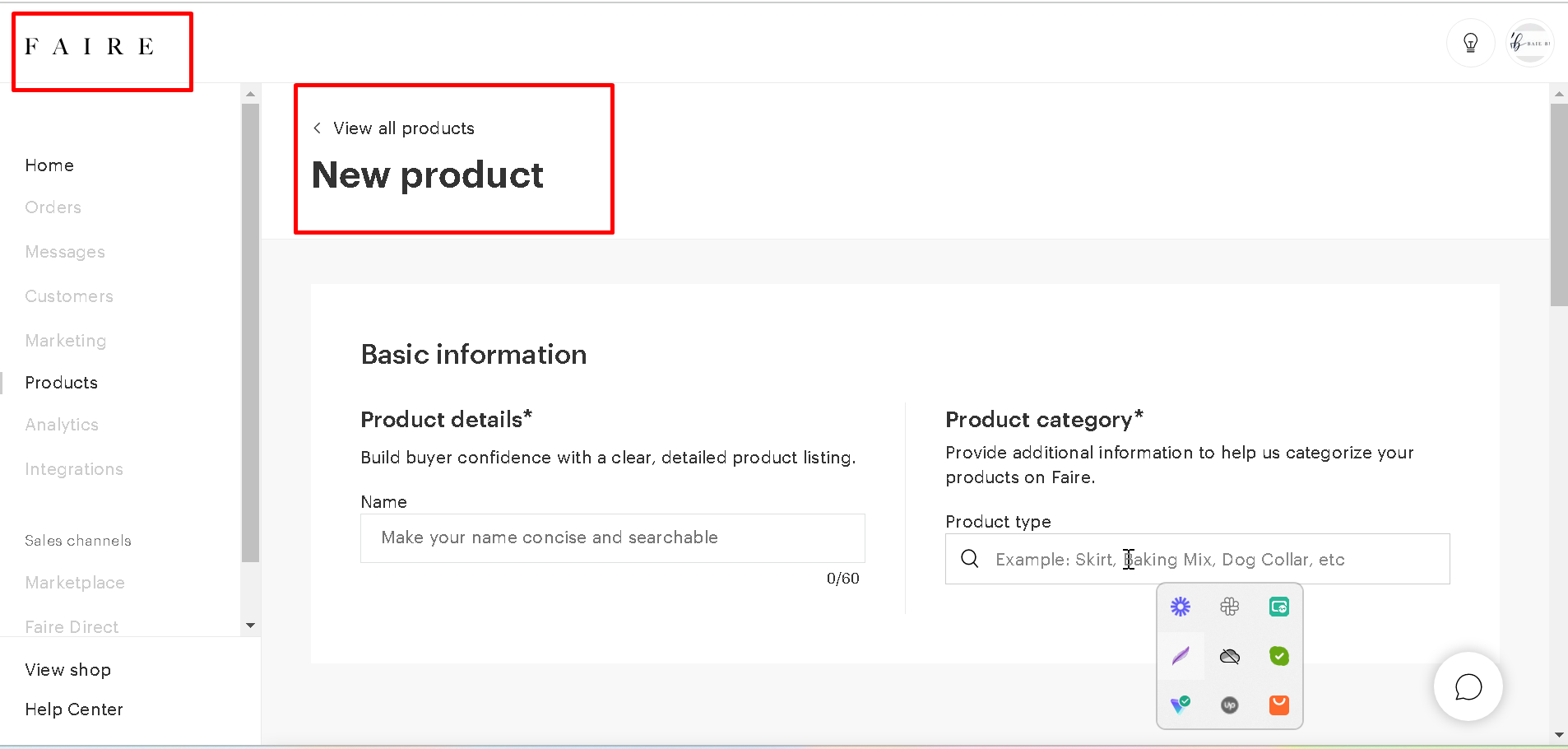This screenshot has height=749, width=1568.
Task: Open the Upwork tray icon
Action: click(1230, 705)
